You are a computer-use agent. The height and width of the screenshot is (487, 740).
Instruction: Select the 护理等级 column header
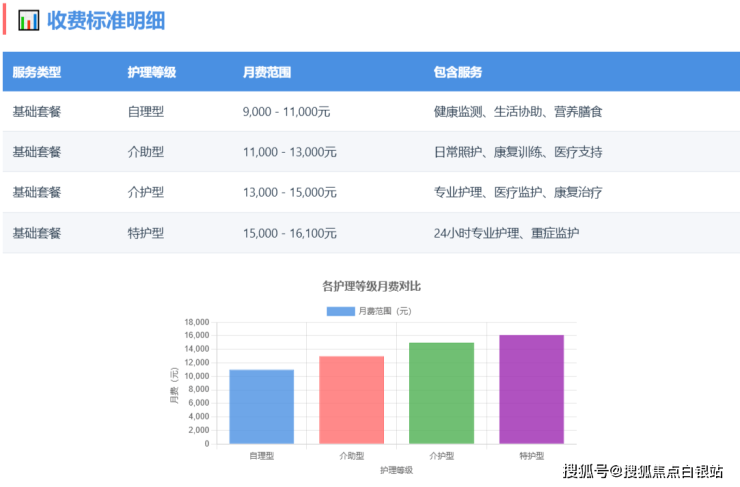[152, 72]
